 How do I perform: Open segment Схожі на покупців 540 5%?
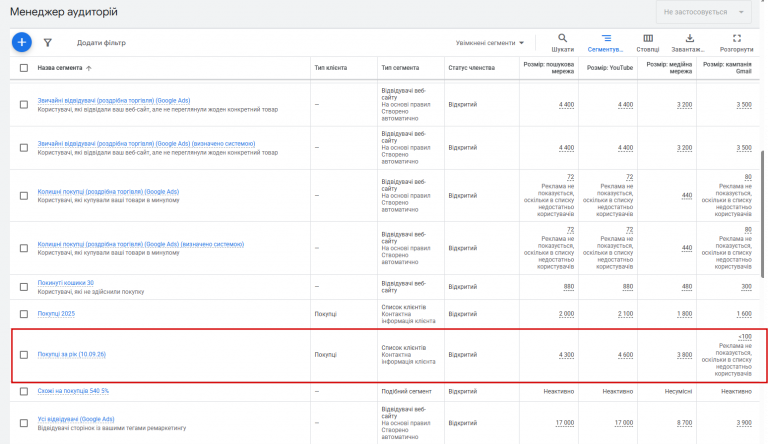[x=73, y=391]
